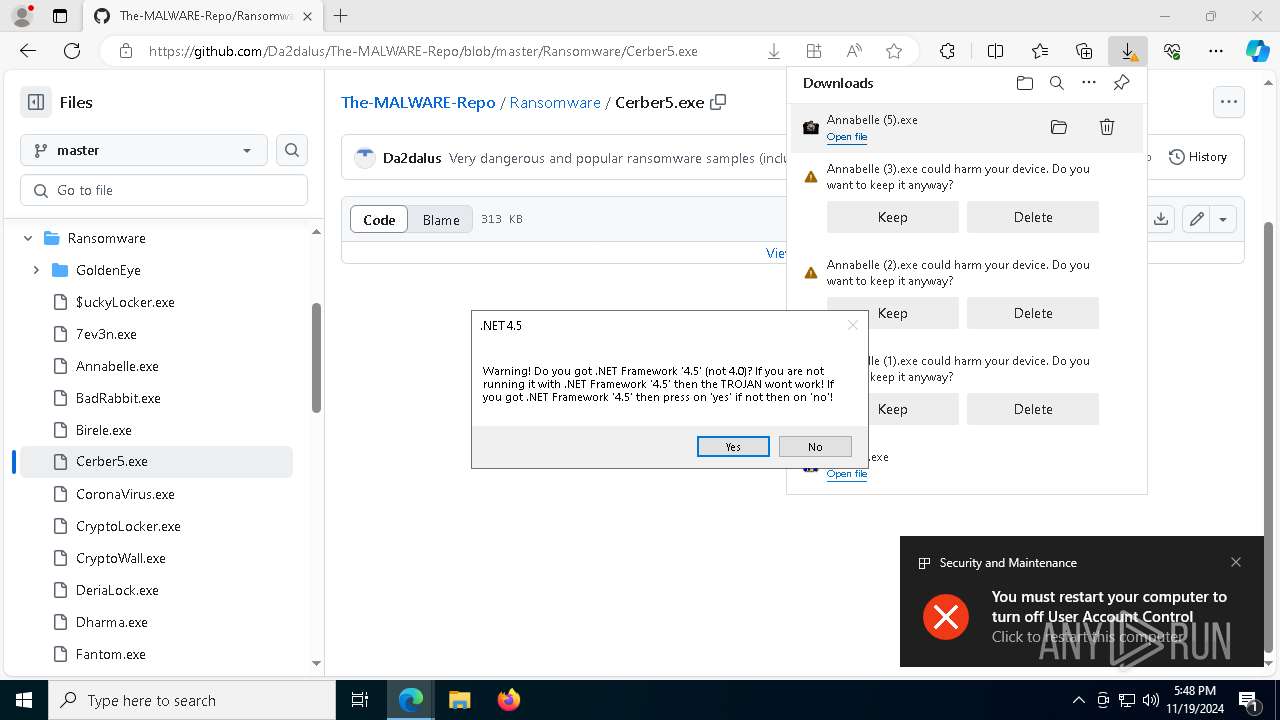View commit History
1280x720 pixels.
click(1198, 157)
